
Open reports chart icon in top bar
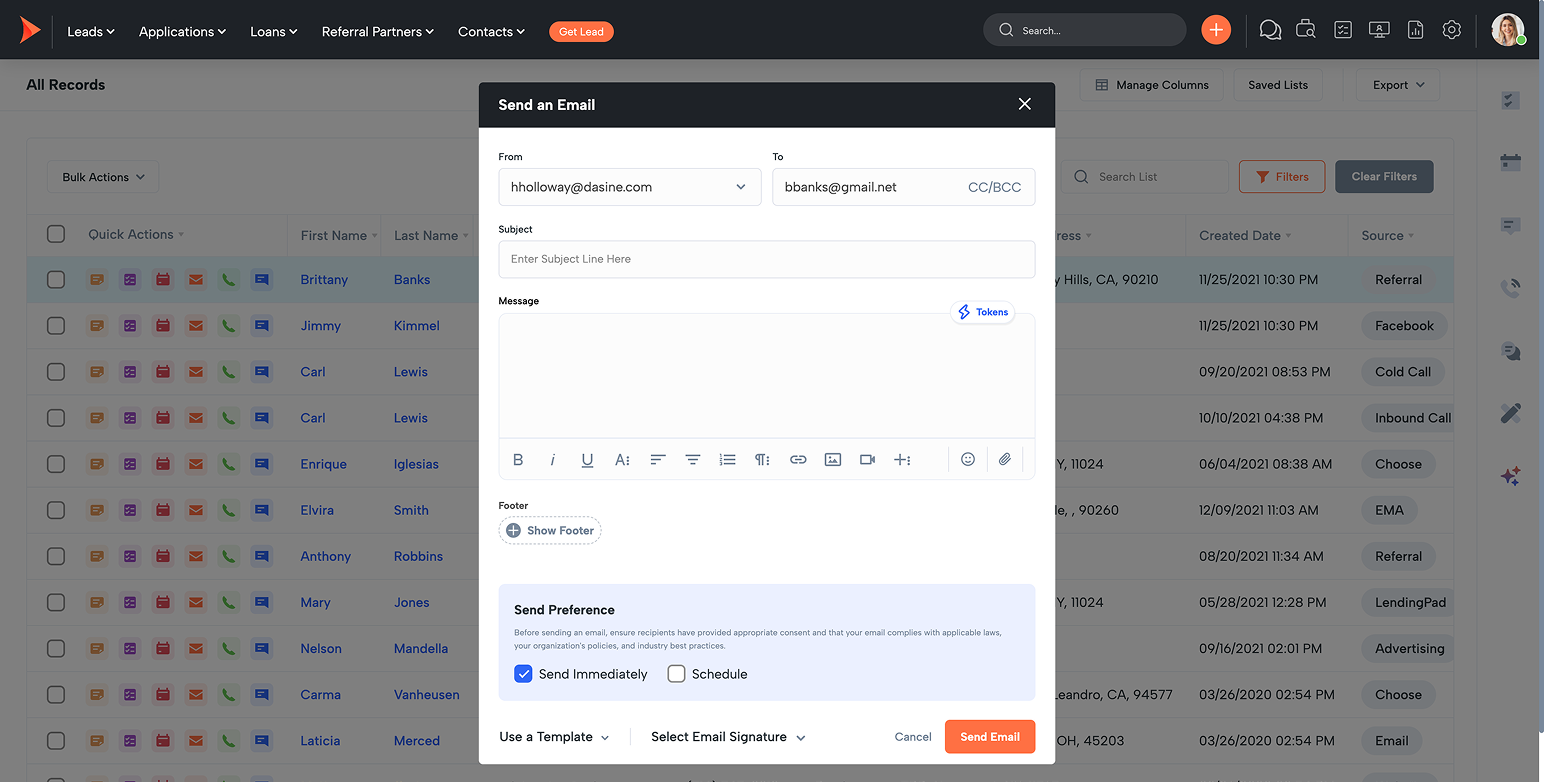pos(1415,30)
